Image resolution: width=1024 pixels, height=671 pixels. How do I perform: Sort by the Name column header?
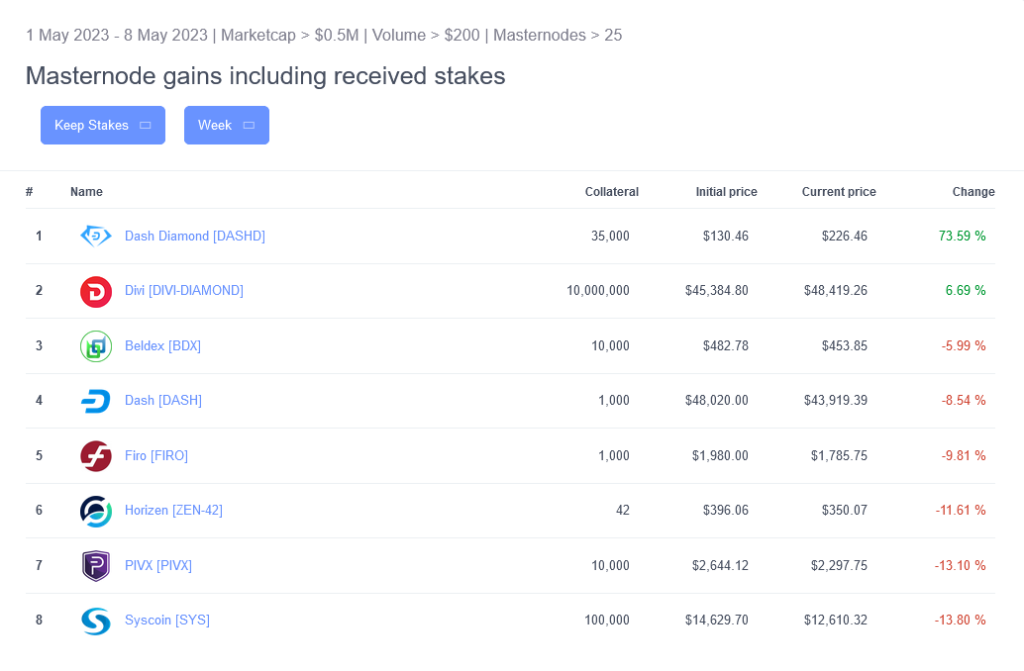[x=86, y=191]
